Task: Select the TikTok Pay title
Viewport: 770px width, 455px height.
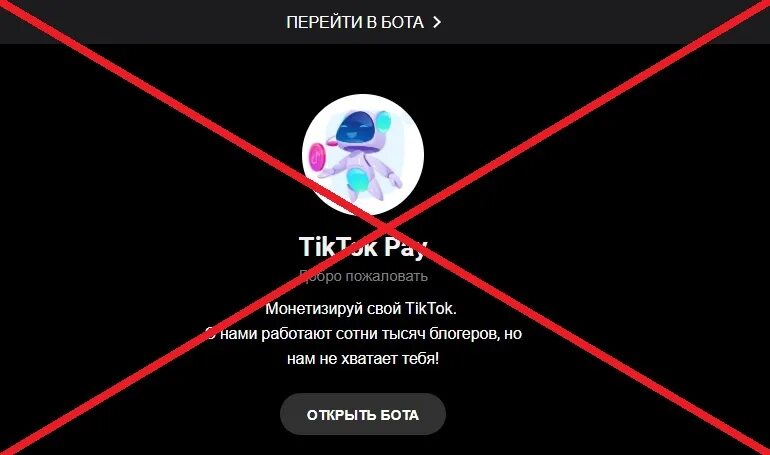Action: (x=363, y=246)
